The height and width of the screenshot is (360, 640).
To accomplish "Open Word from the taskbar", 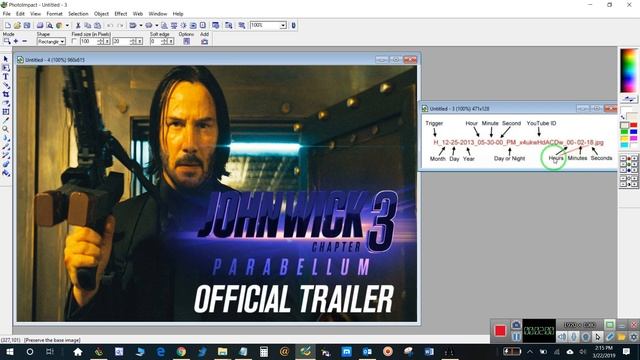I will [x=429, y=351].
